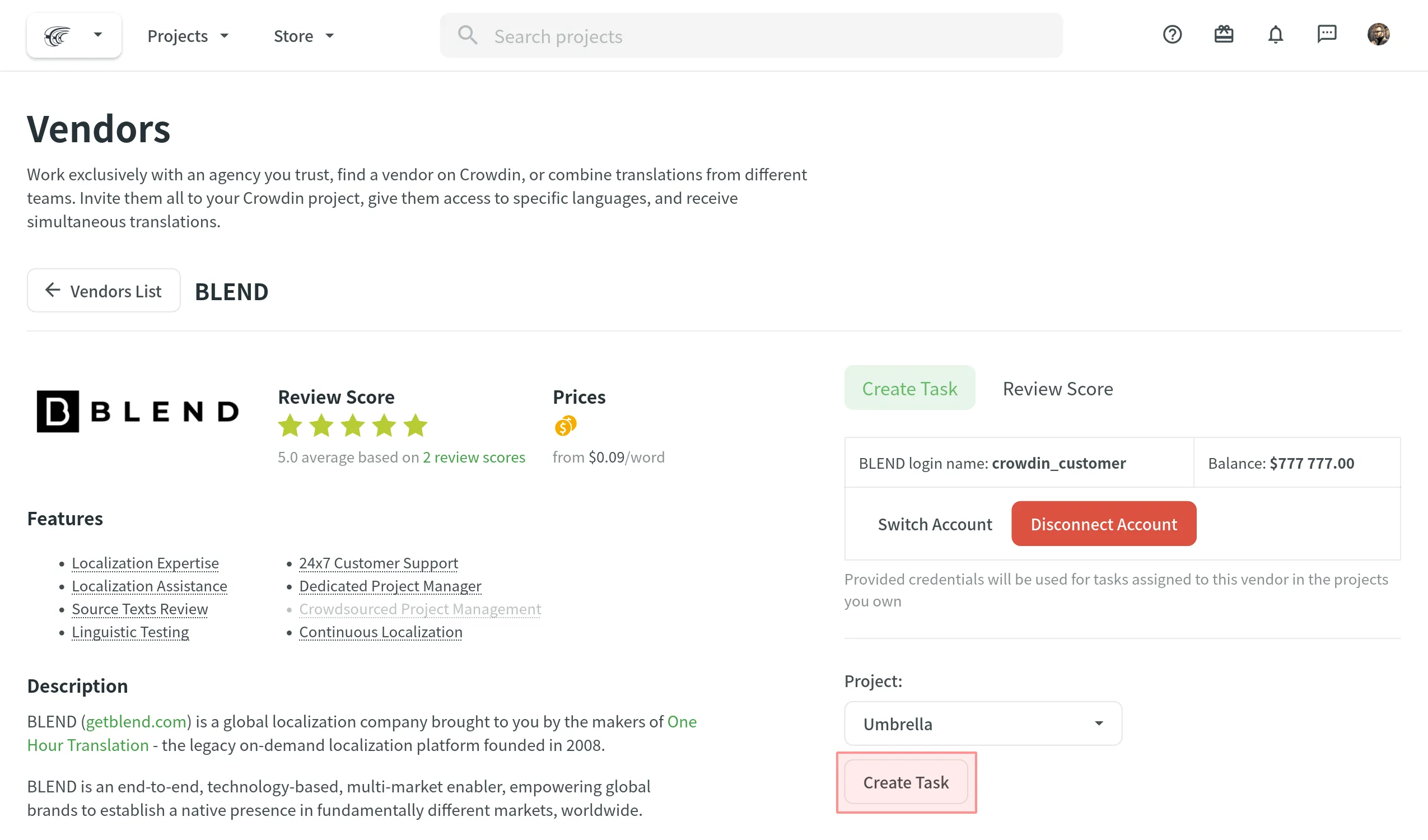Screen dimensions: 1428x840
Task: Go back to Vendors List
Action: click(x=104, y=290)
